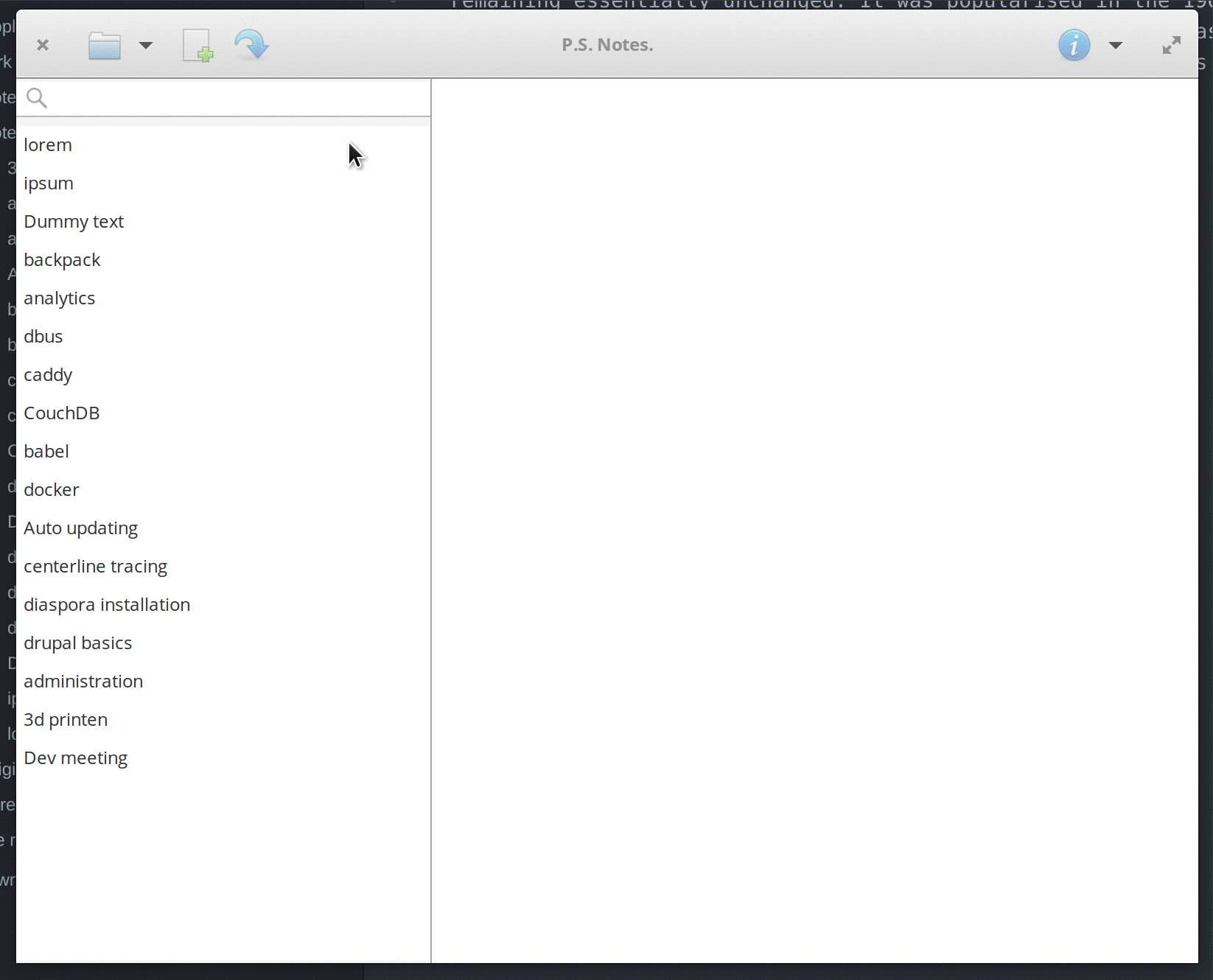Select the "backpack" note
Image resolution: width=1213 pixels, height=980 pixels.
63,259
